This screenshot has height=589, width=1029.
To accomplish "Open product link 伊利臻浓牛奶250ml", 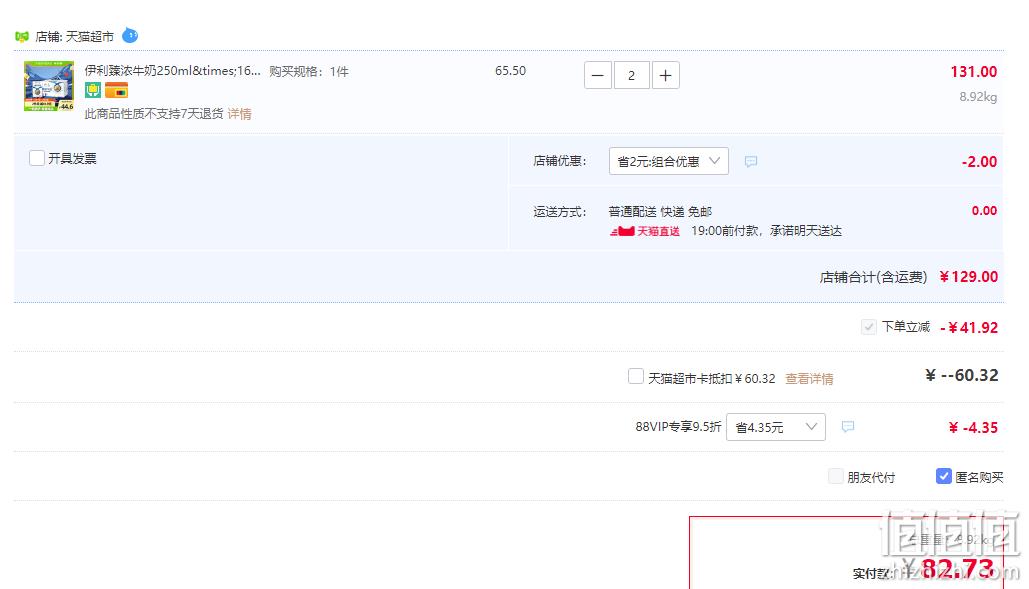I will (x=173, y=71).
